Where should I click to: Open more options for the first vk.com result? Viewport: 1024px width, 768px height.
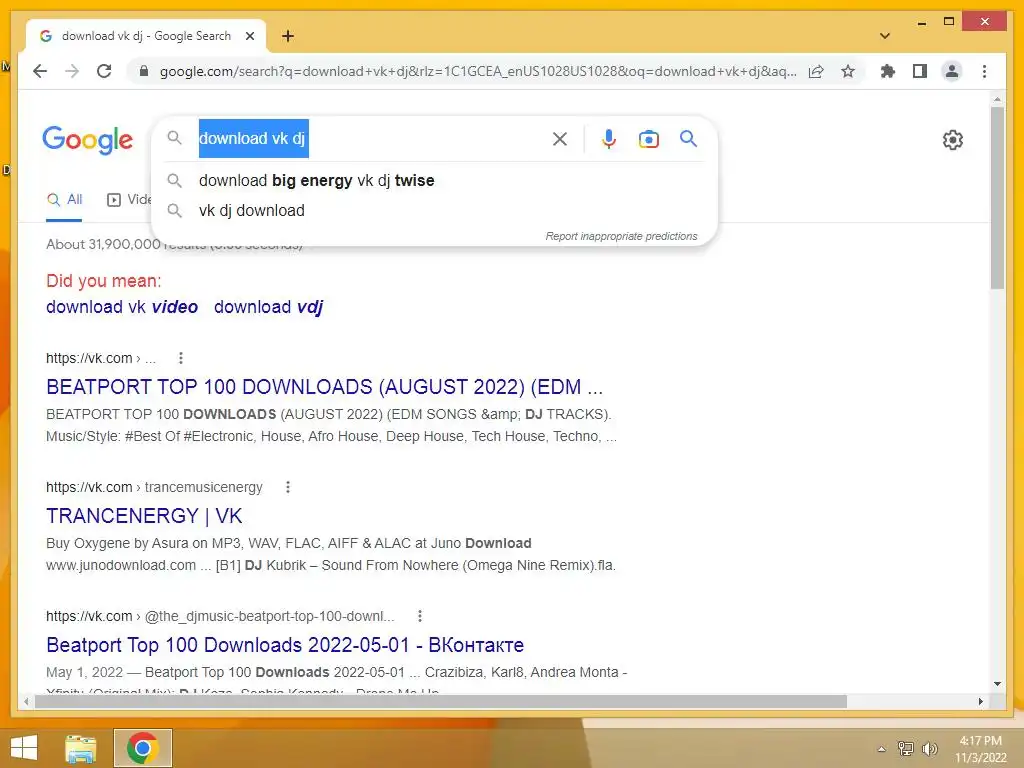point(181,358)
